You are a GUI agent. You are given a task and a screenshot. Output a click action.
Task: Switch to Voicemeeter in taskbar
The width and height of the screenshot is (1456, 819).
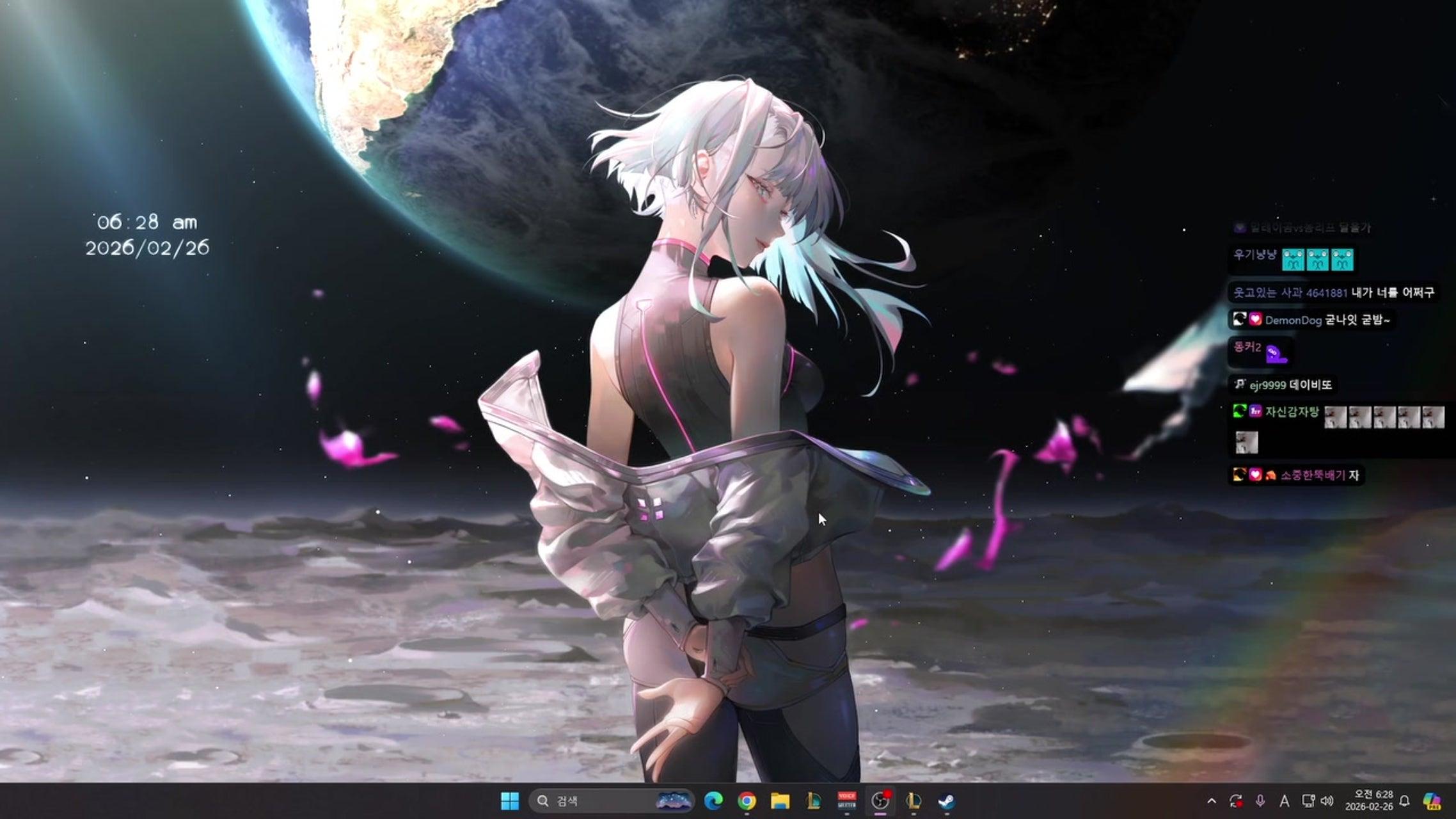coord(846,800)
